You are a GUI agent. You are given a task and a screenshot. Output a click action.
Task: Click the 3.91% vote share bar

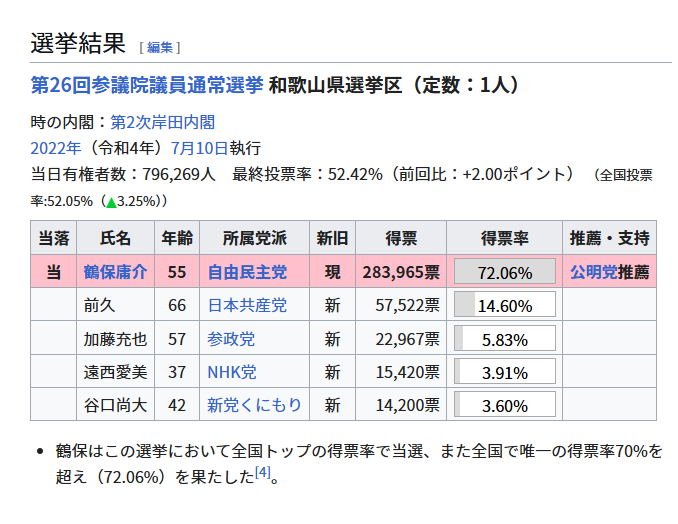[505, 372]
